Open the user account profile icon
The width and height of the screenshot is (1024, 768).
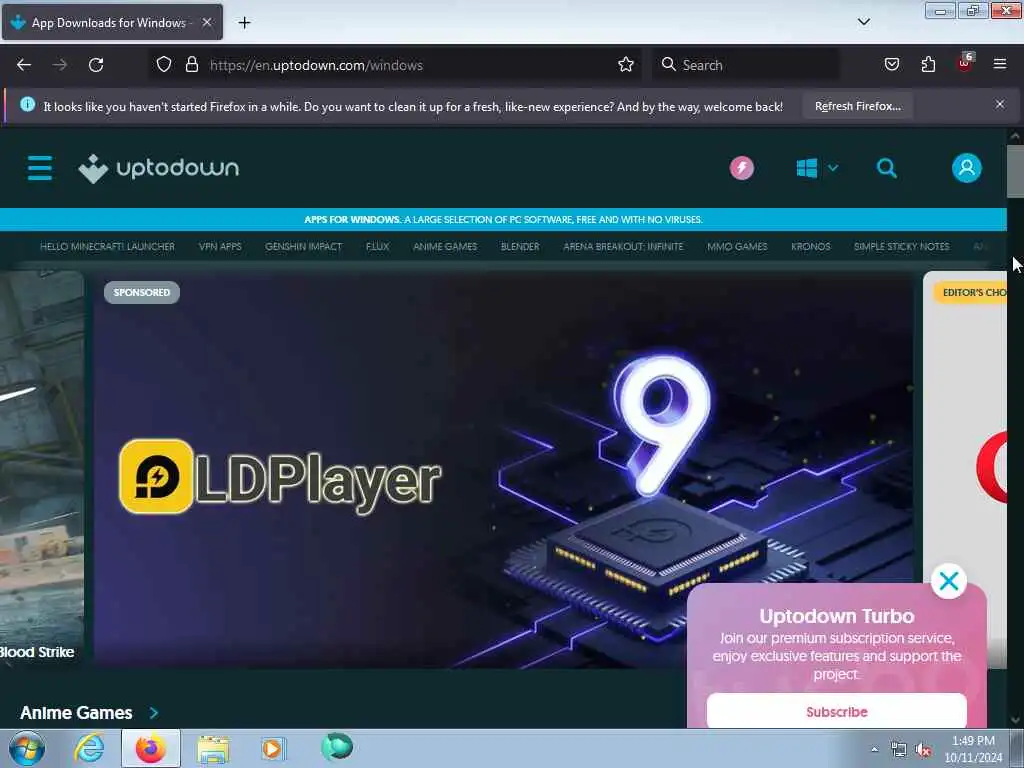tap(967, 168)
